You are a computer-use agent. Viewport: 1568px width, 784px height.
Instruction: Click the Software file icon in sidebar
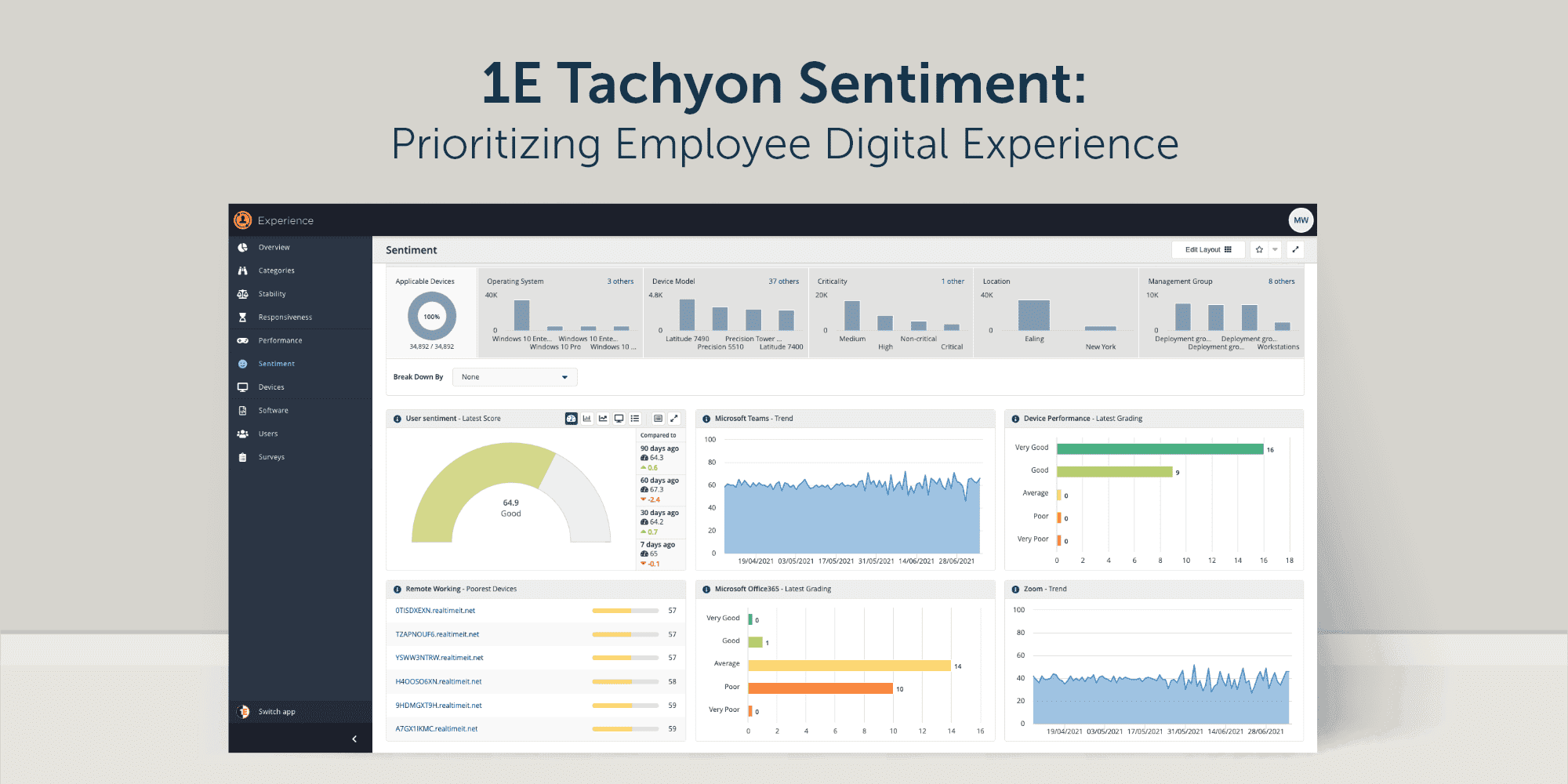[242, 410]
